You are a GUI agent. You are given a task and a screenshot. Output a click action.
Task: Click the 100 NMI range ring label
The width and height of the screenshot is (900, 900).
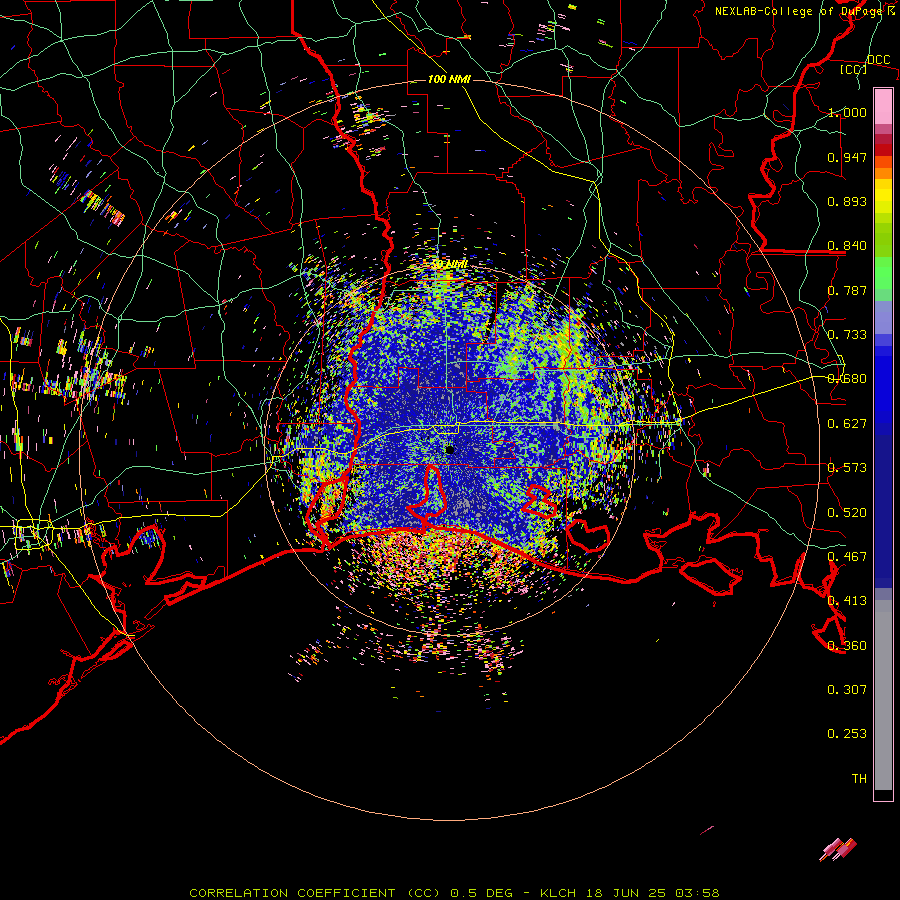[449, 79]
